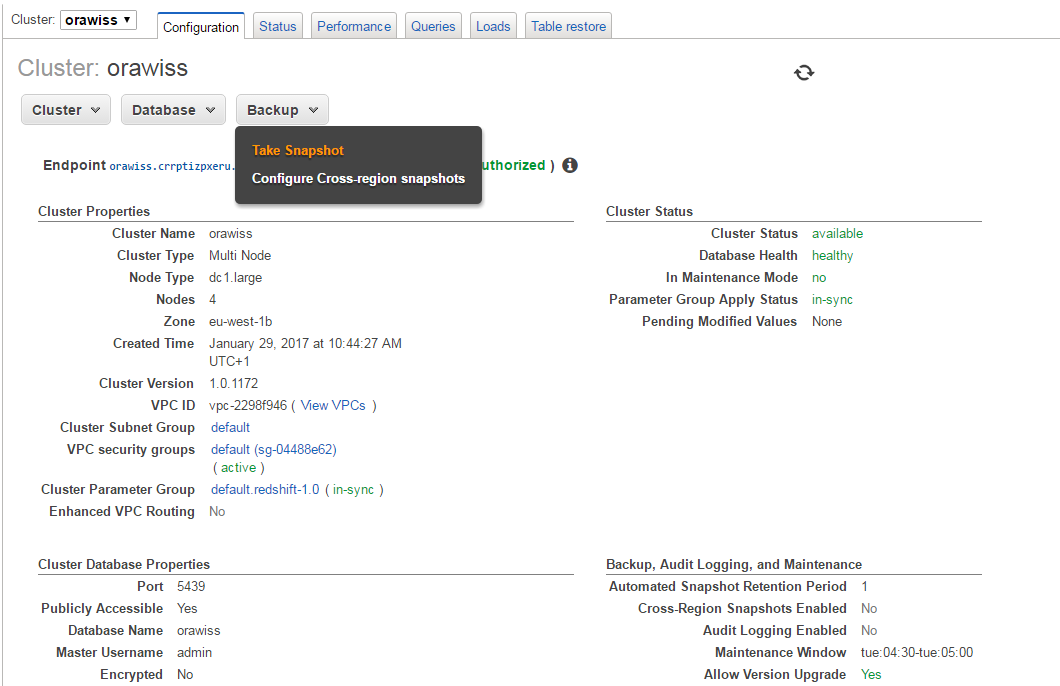
Task: Click the Cluster Version value 1.0.1172
Action: (x=233, y=383)
